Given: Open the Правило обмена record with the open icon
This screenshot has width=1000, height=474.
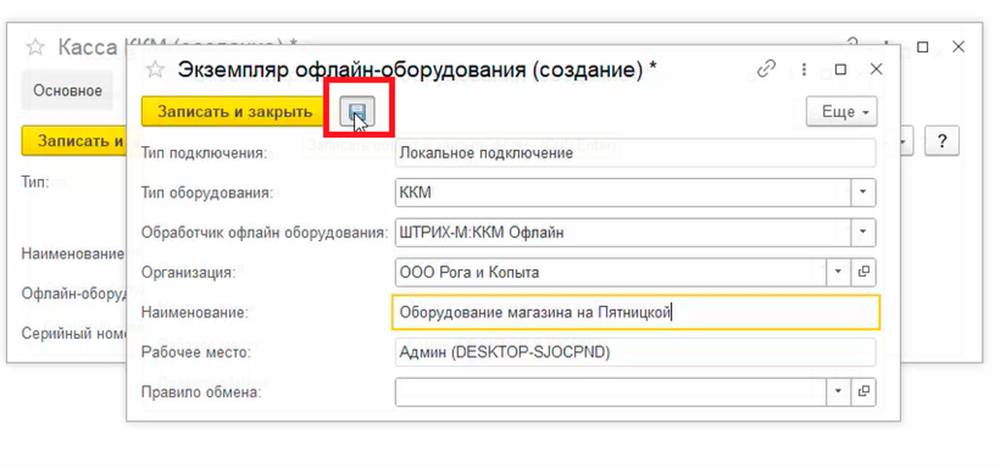Looking at the screenshot, I should (x=865, y=391).
